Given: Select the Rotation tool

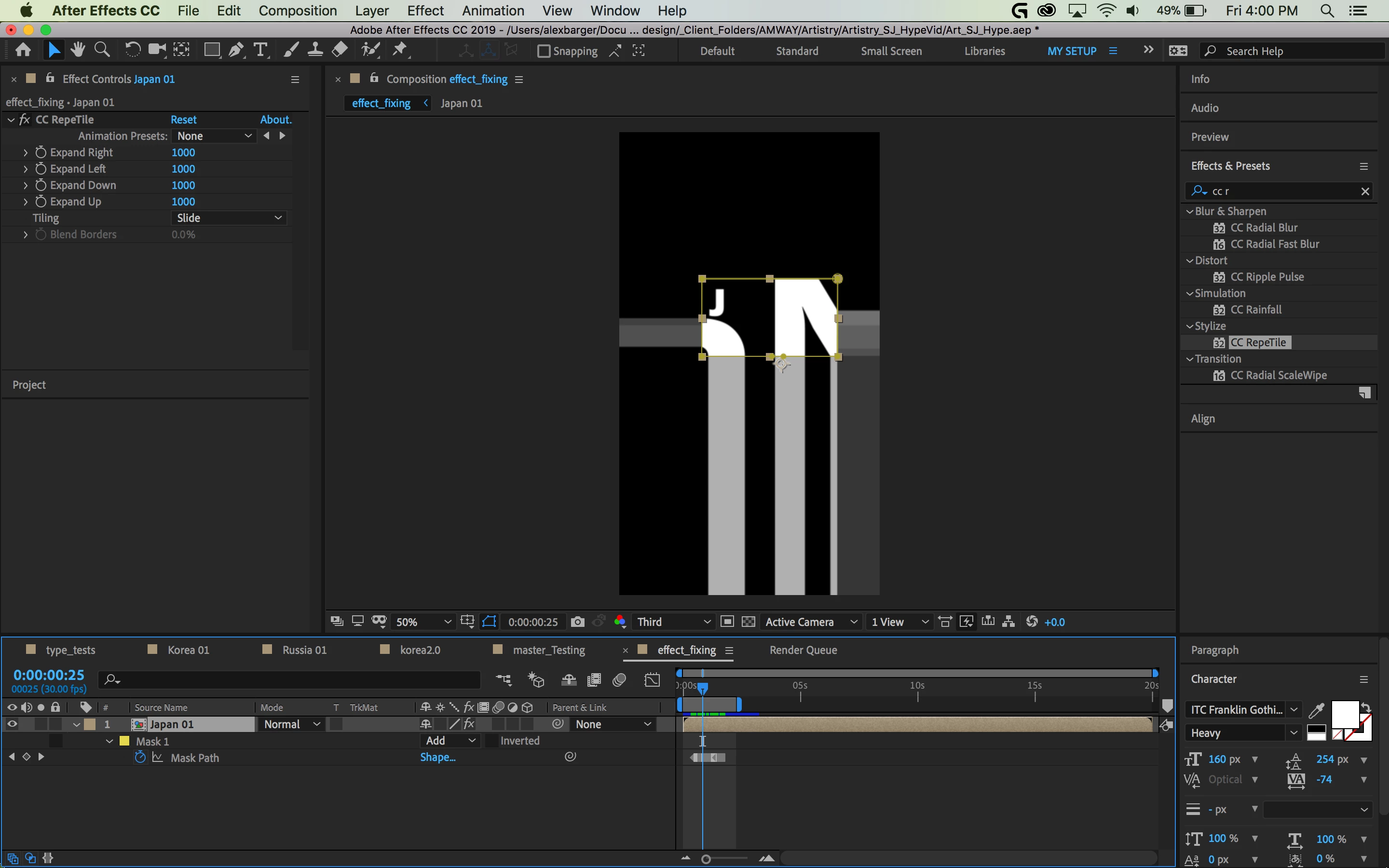Looking at the screenshot, I should [133, 50].
